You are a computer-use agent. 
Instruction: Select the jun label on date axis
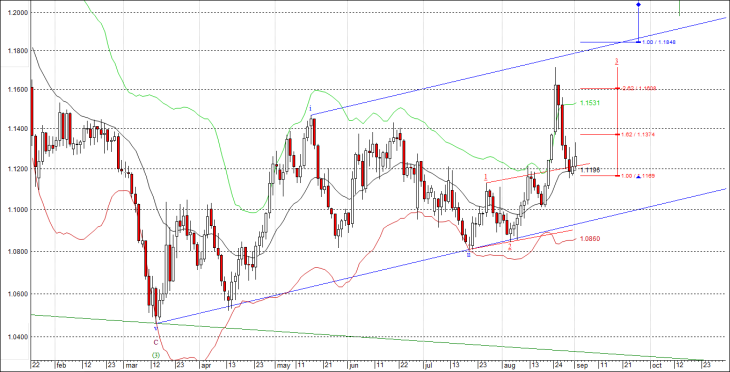pyautogui.click(x=355, y=366)
